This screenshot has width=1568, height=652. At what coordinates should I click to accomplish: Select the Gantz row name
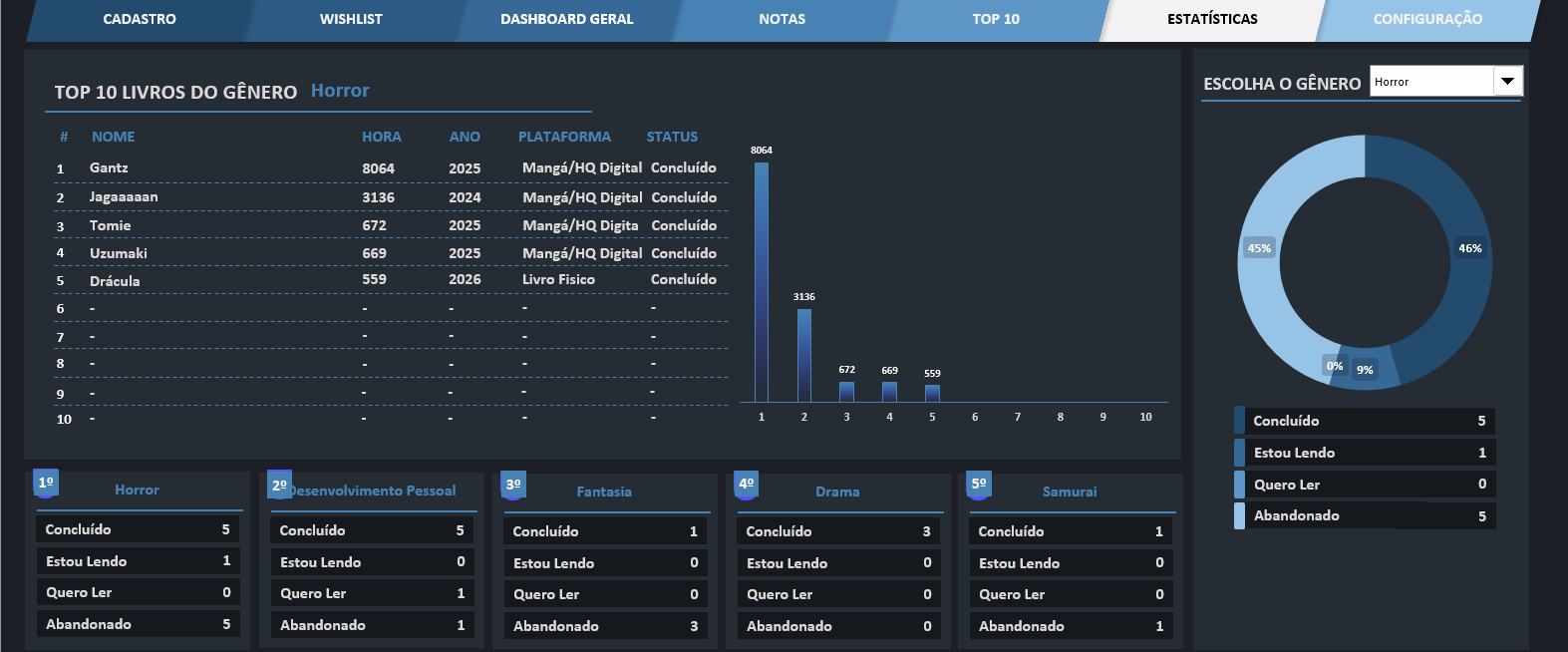click(x=109, y=167)
